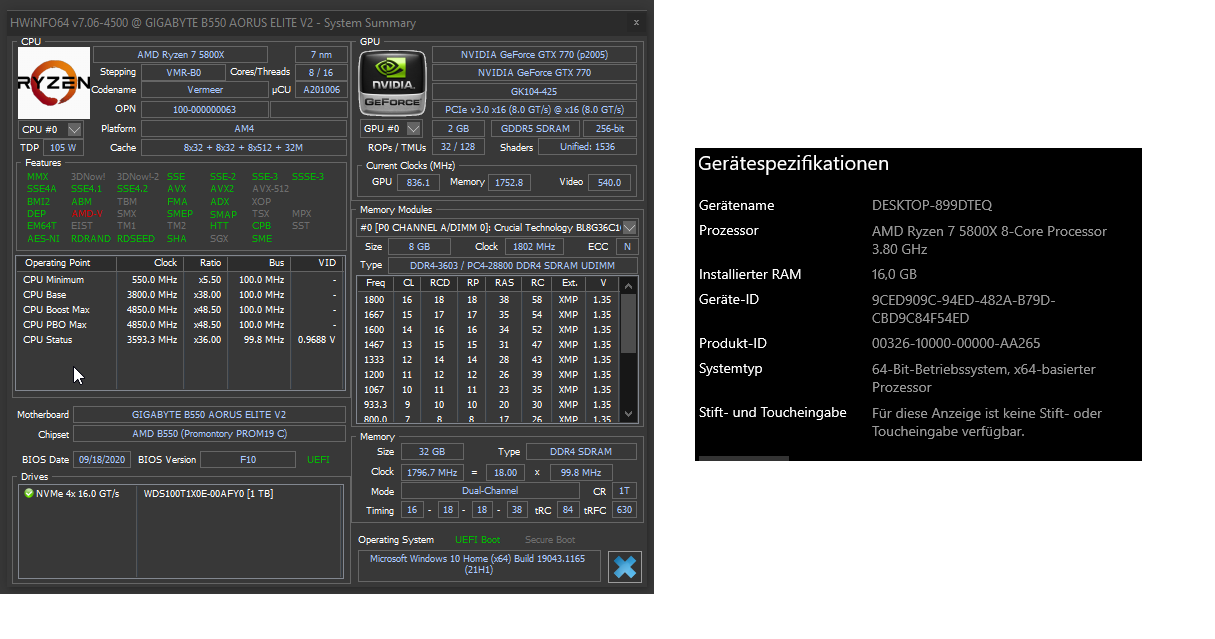Click the green UEFI label near BIOS Version

point(318,460)
